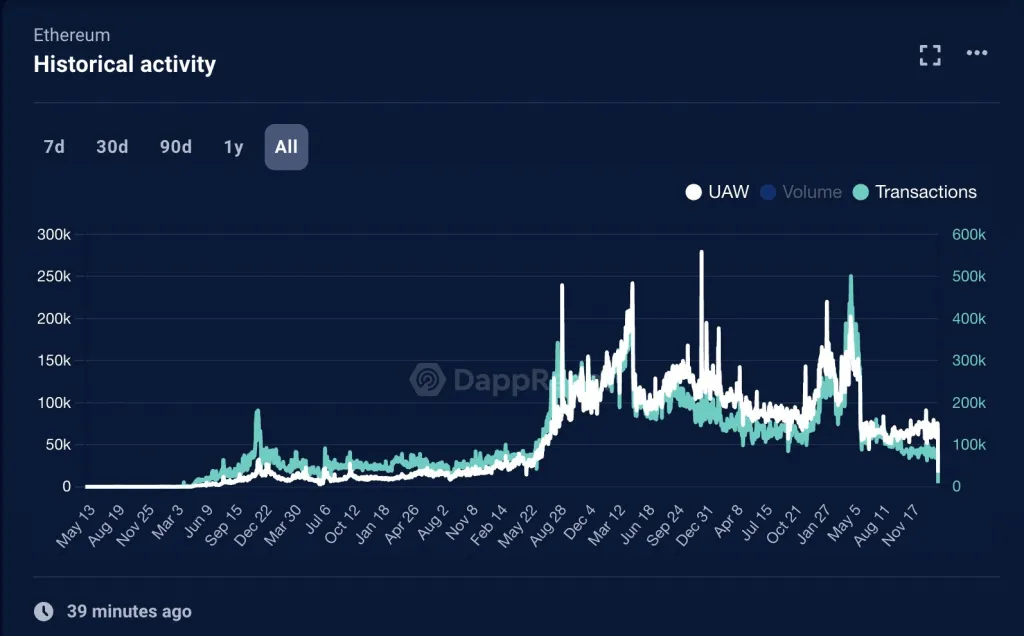
Task: Switch to the 30d time range
Action: (x=111, y=146)
